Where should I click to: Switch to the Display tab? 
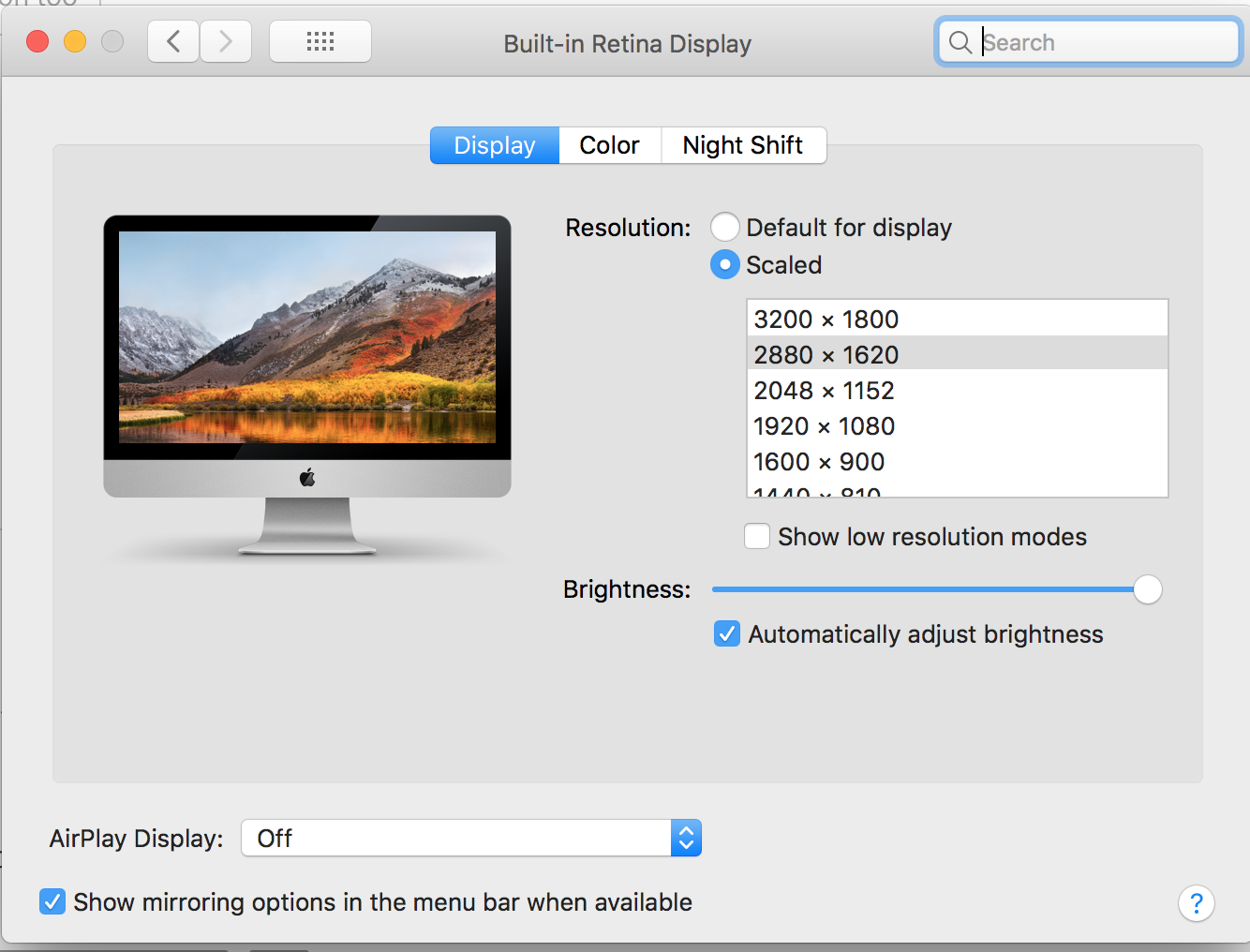click(x=495, y=145)
